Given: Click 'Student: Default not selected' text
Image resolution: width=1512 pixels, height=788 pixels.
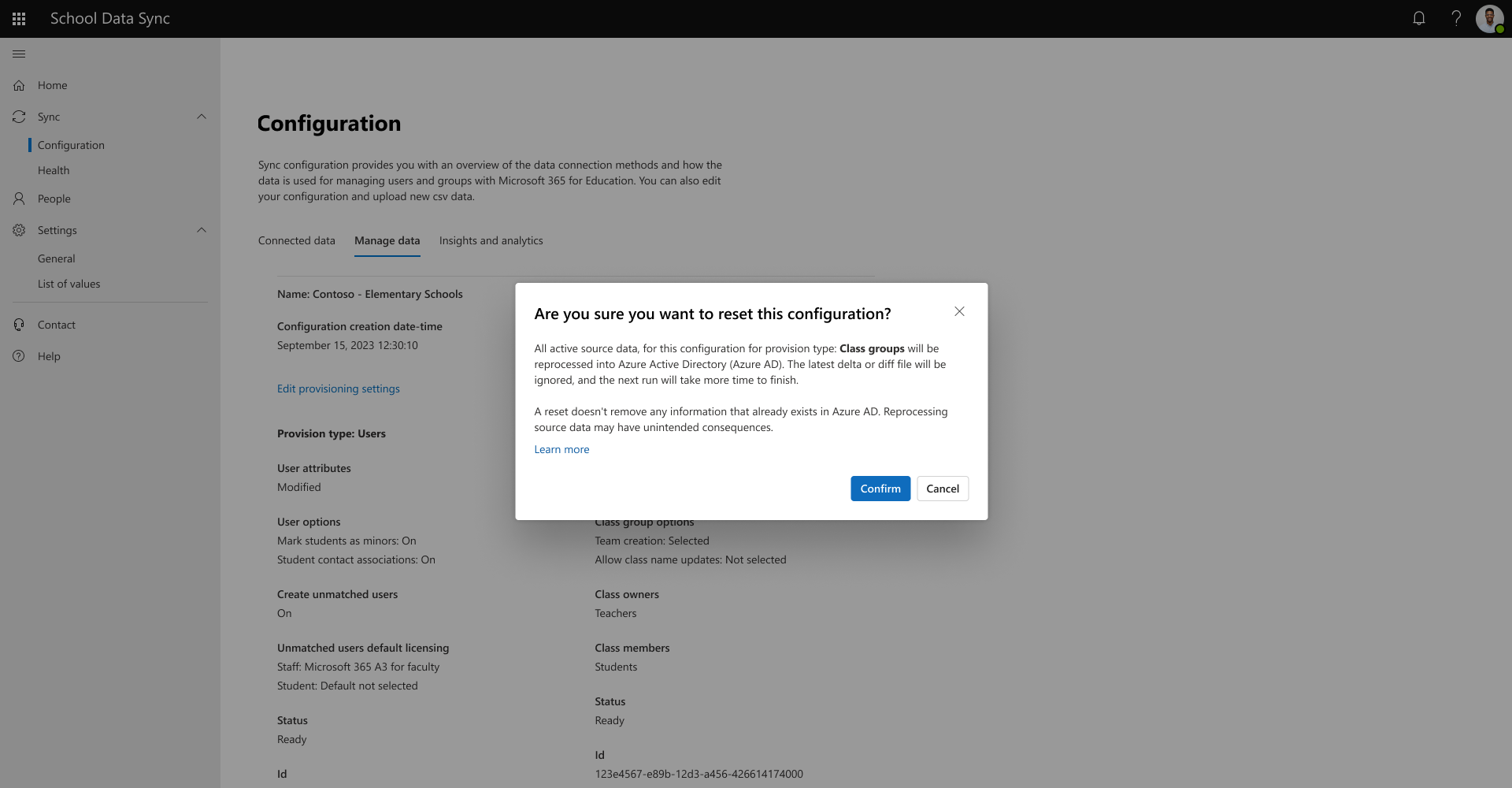Looking at the screenshot, I should click(x=347, y=686).
